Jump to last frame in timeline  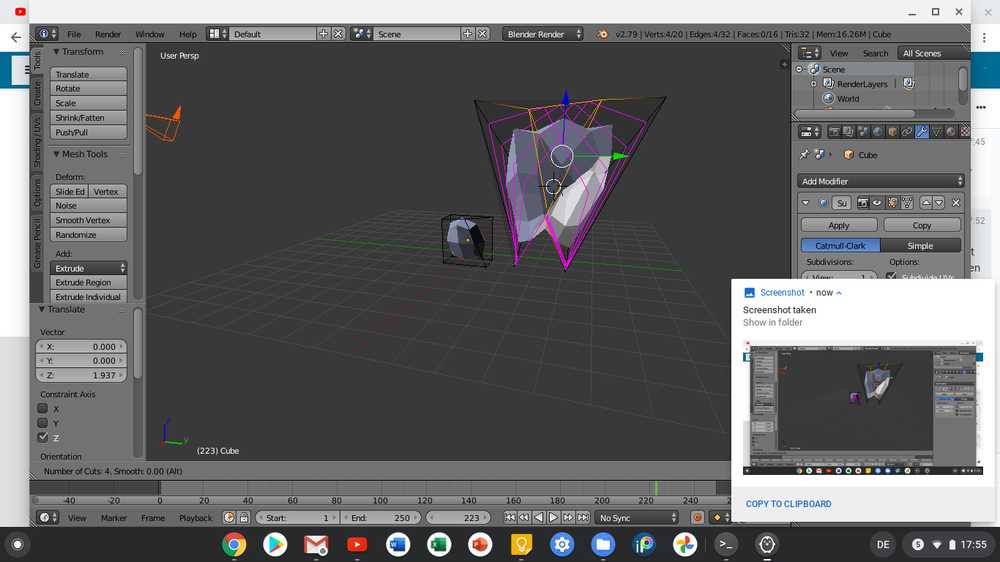(583, 518)
